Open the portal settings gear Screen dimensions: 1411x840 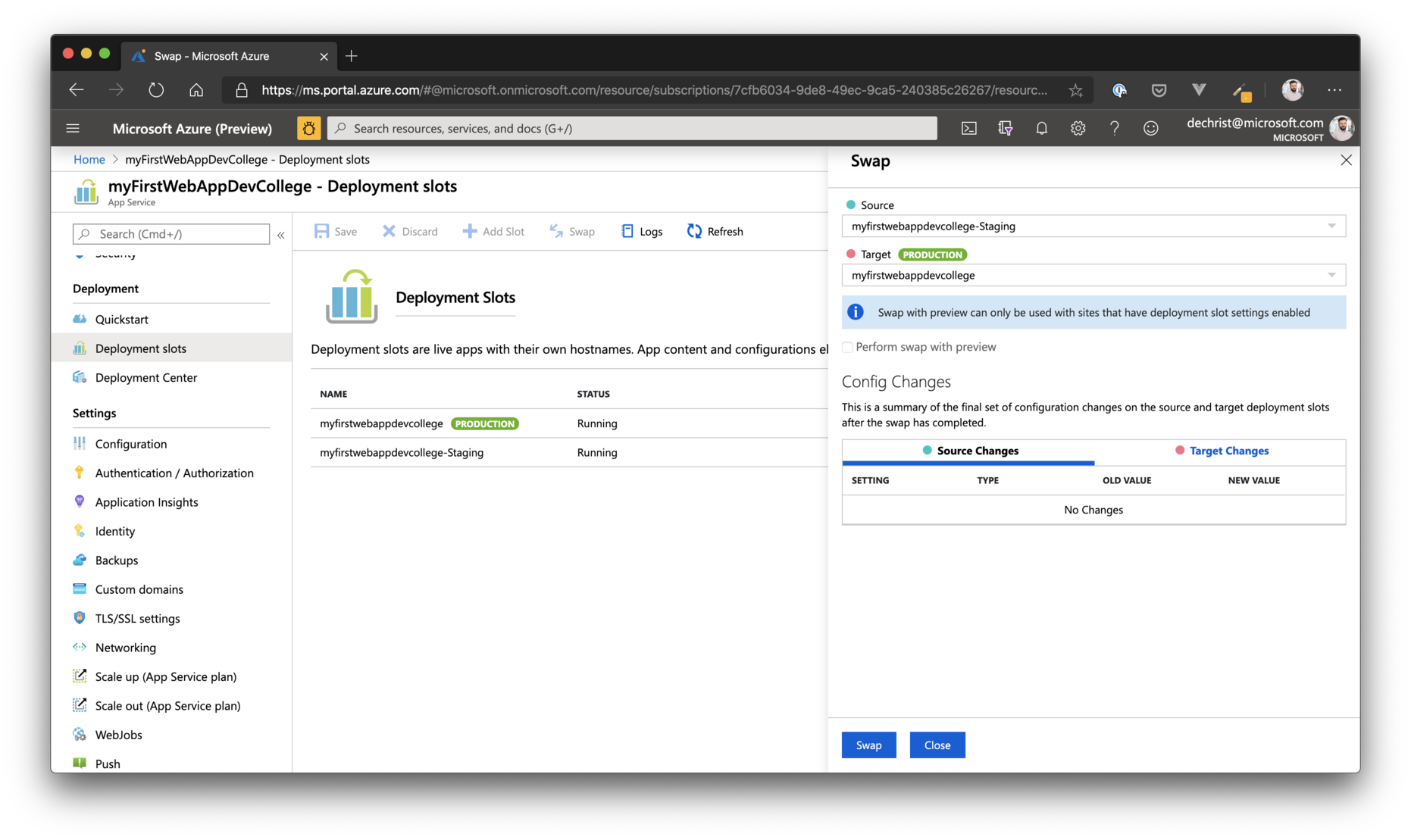(1078, 128)
